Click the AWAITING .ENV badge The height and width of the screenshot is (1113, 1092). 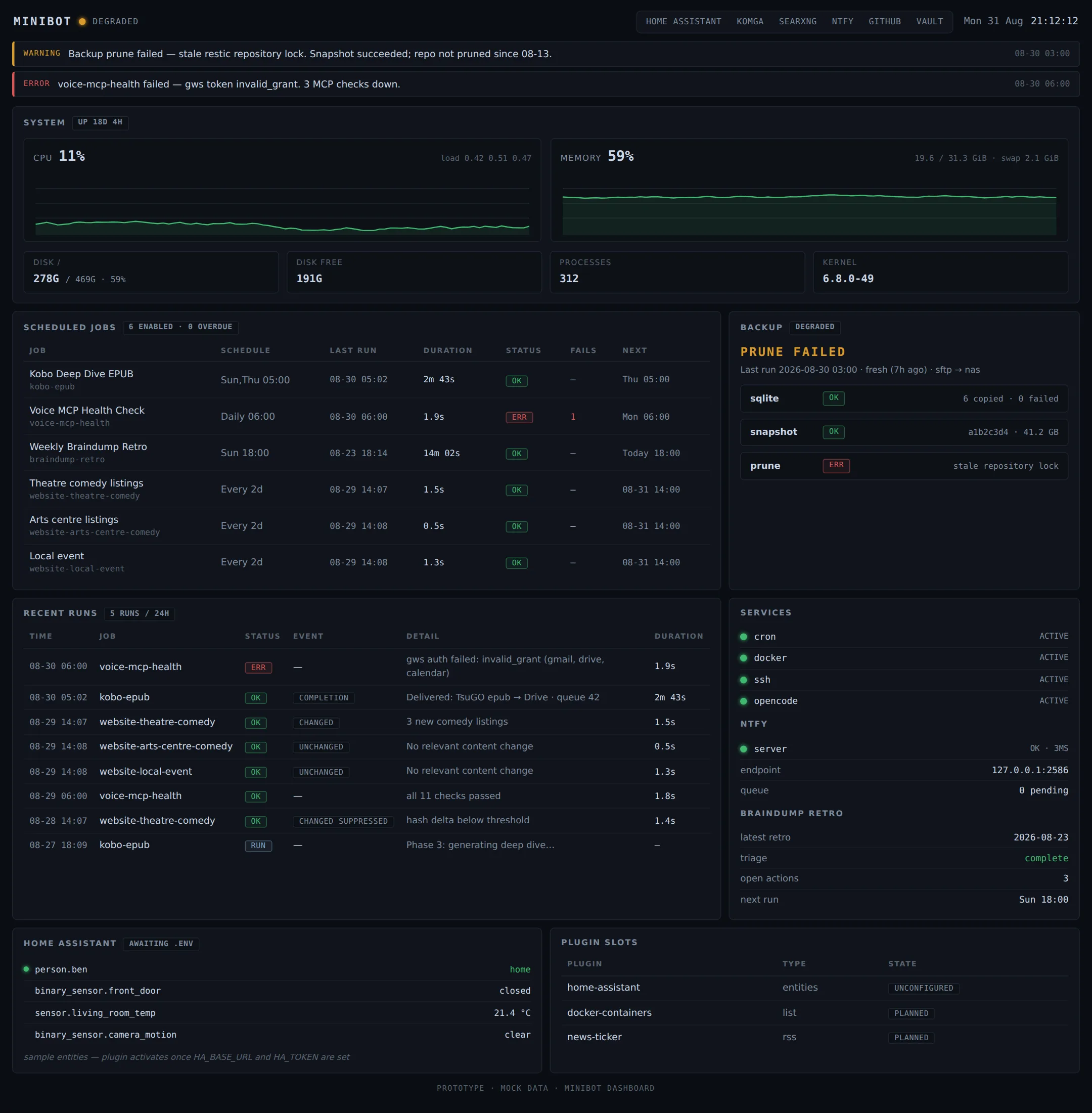pos(161,944)
